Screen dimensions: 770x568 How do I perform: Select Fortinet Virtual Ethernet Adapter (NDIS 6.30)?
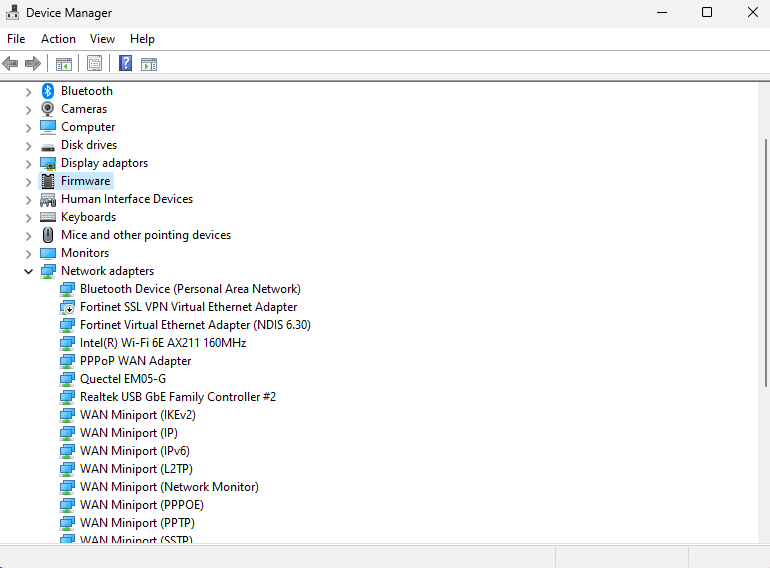point(195,325)
